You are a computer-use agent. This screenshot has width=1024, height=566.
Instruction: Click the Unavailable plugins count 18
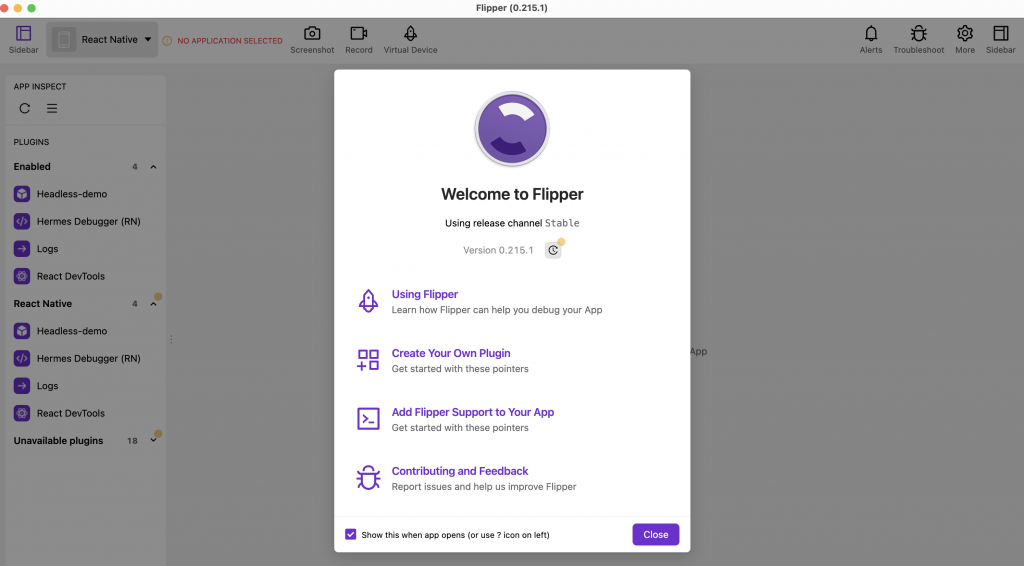(x=133, y=441)
